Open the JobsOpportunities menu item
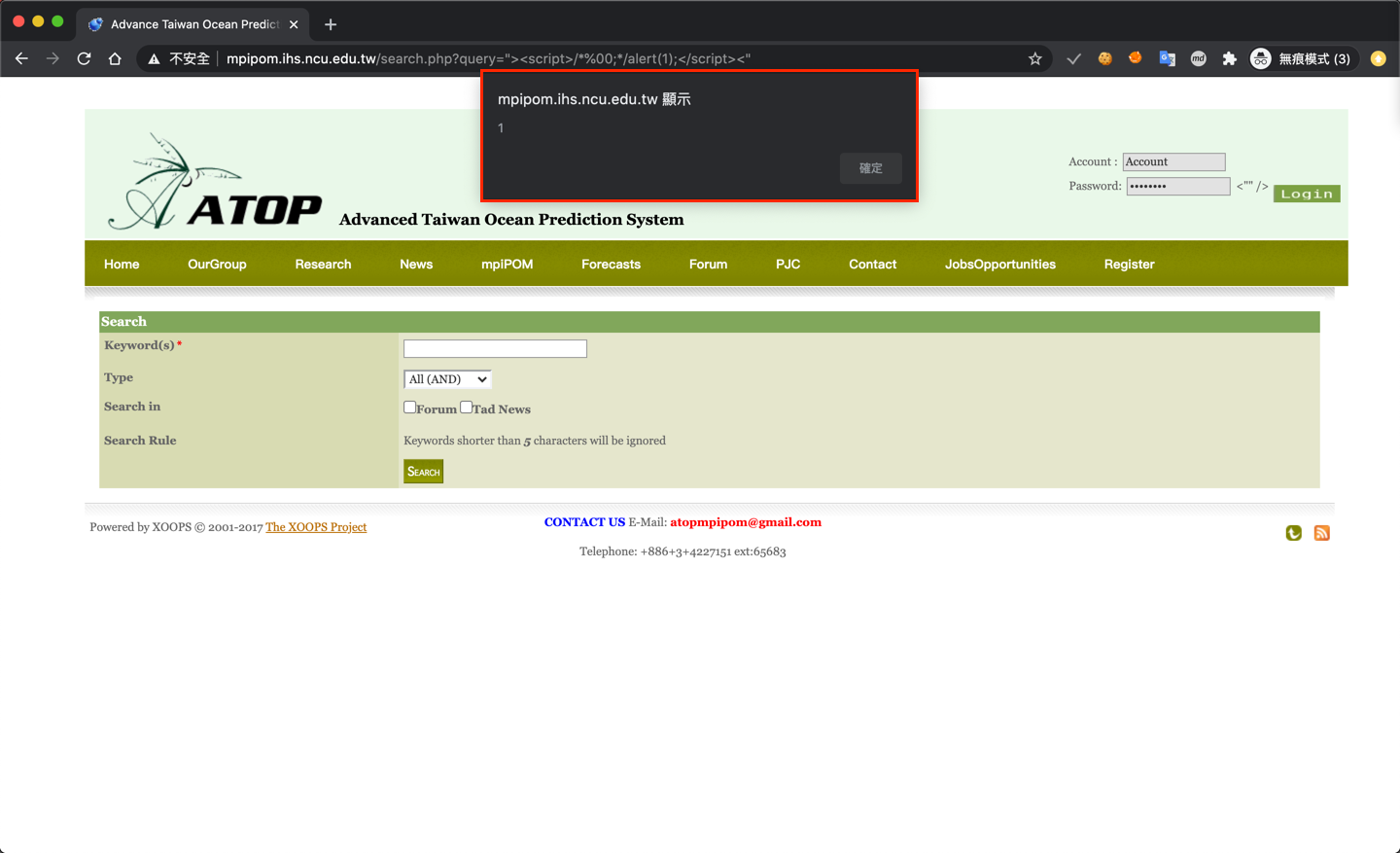This screenshot has width=1400, height=853. [x=999, y=264]
